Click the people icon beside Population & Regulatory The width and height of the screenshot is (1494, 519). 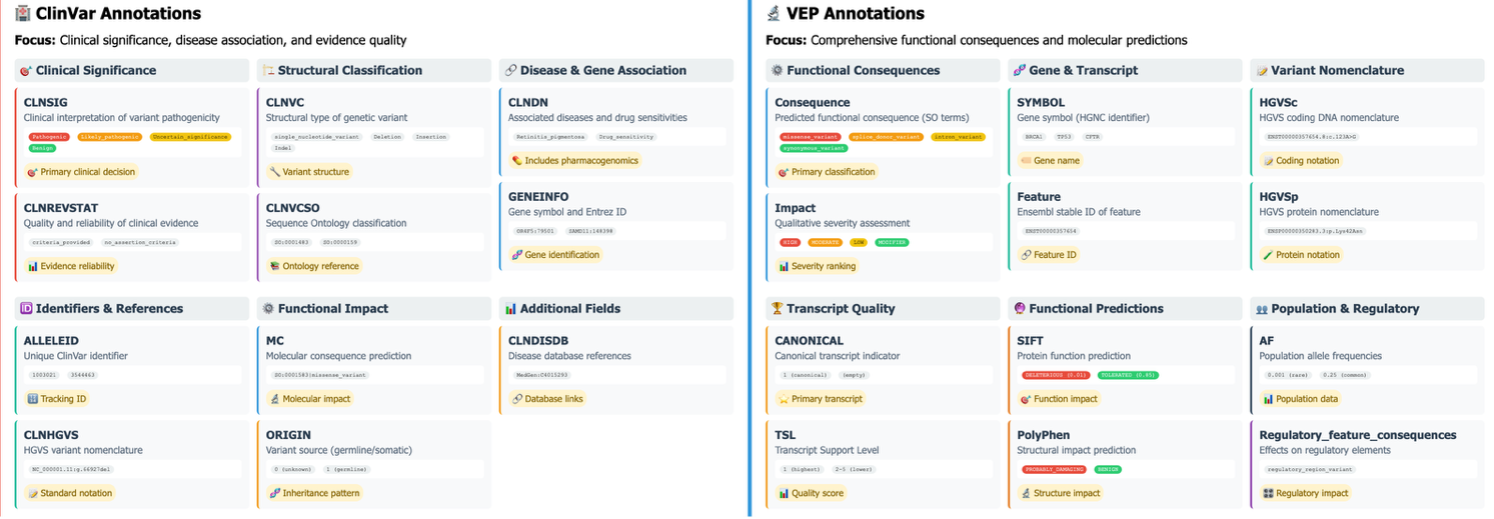[x=1261, y=309]
